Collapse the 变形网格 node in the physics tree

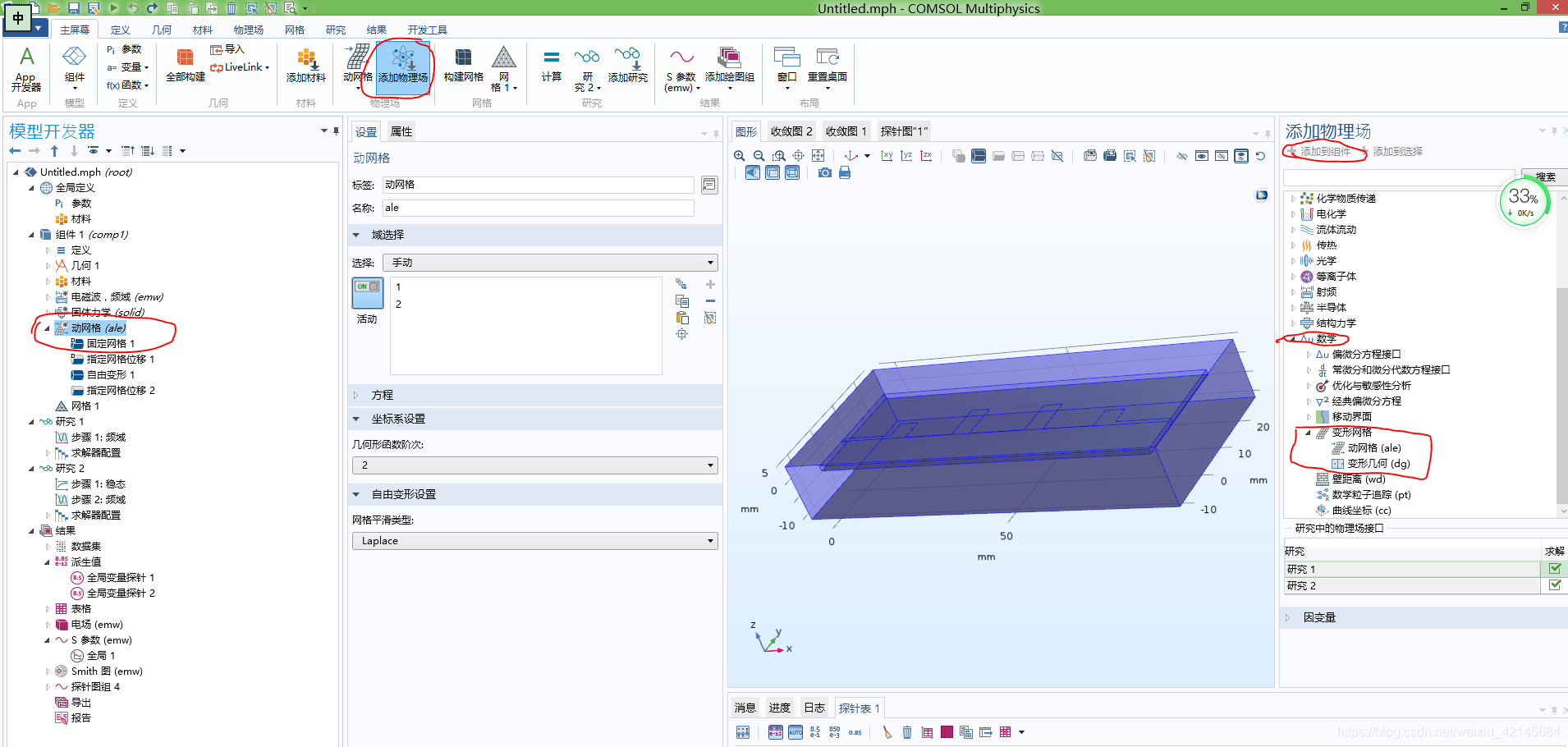point(1308,433)
